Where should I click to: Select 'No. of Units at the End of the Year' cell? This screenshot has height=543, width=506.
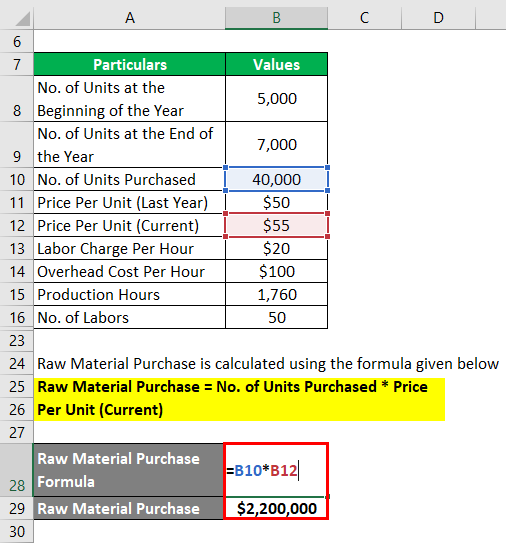[130, 145]
